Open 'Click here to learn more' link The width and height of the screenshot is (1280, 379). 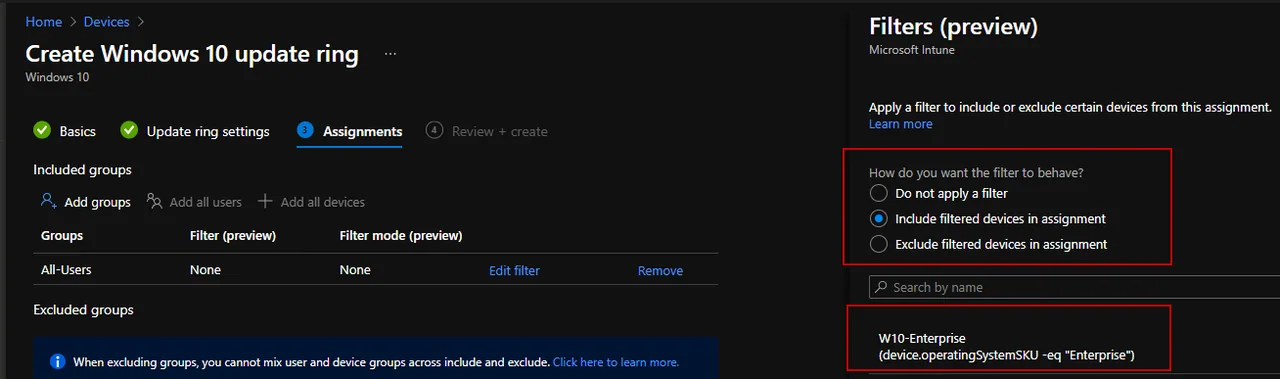coord(616,362)
